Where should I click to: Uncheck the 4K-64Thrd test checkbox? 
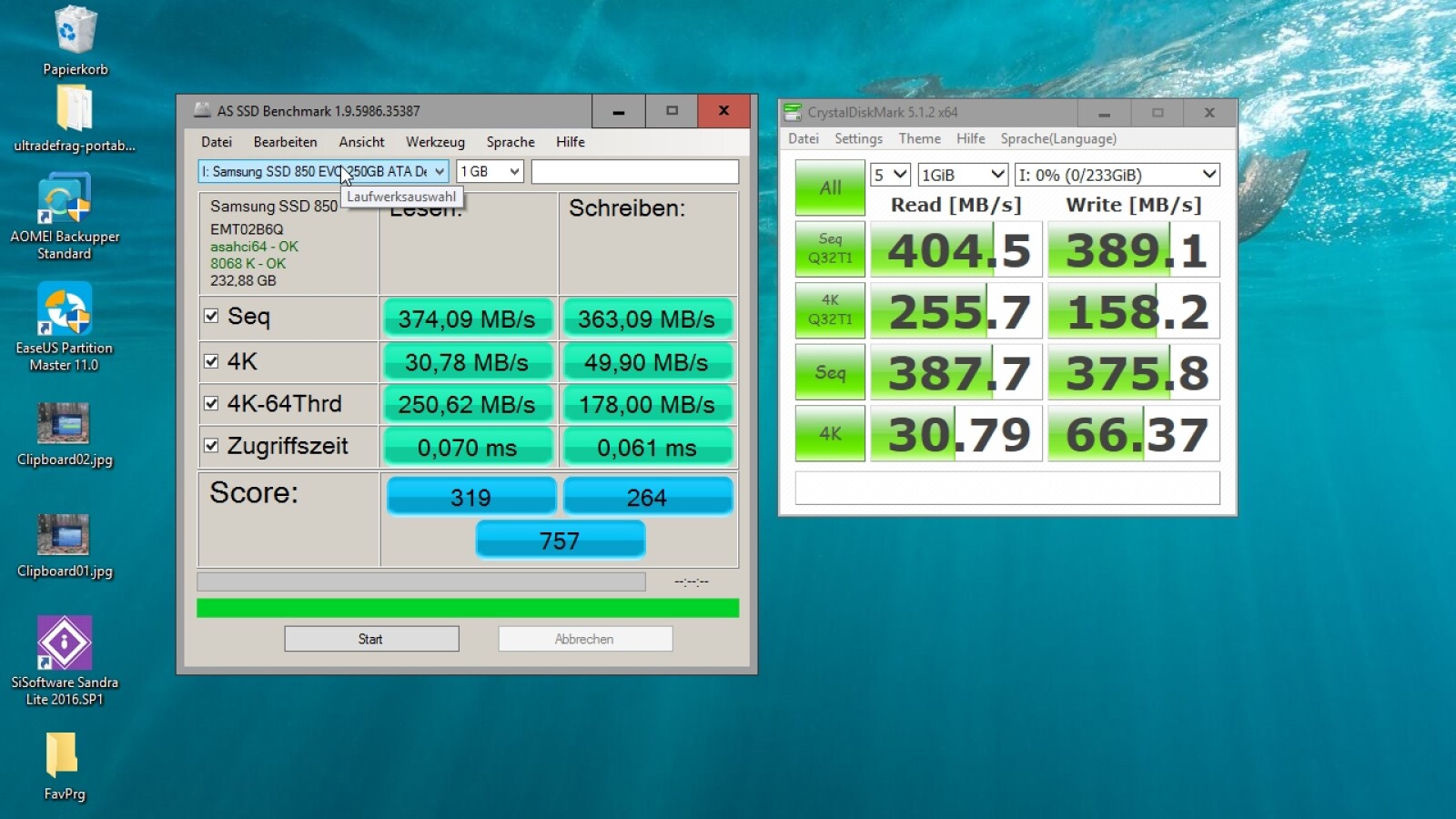pyautogui.click(x=211, y=403)
